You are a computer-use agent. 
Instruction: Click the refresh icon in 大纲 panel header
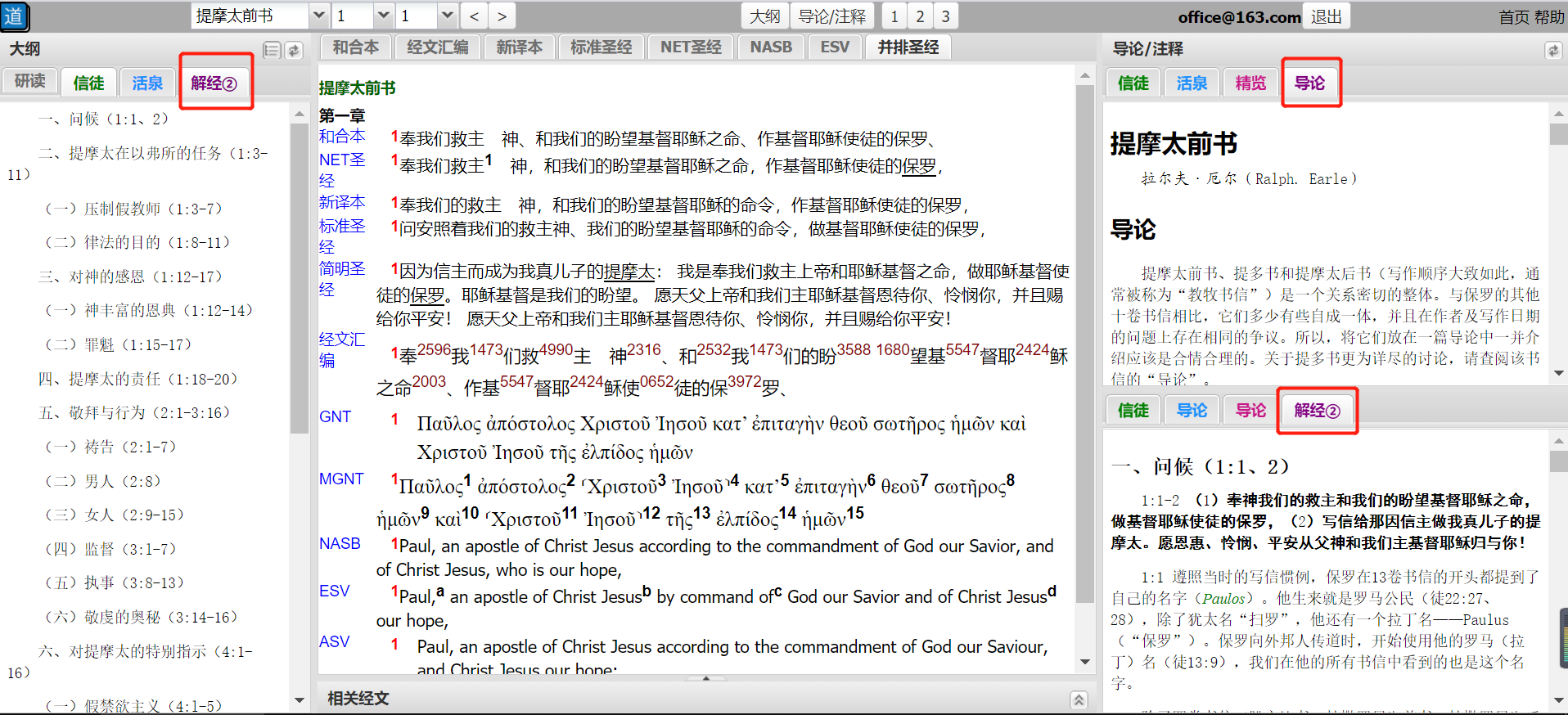tap(294, 51)
